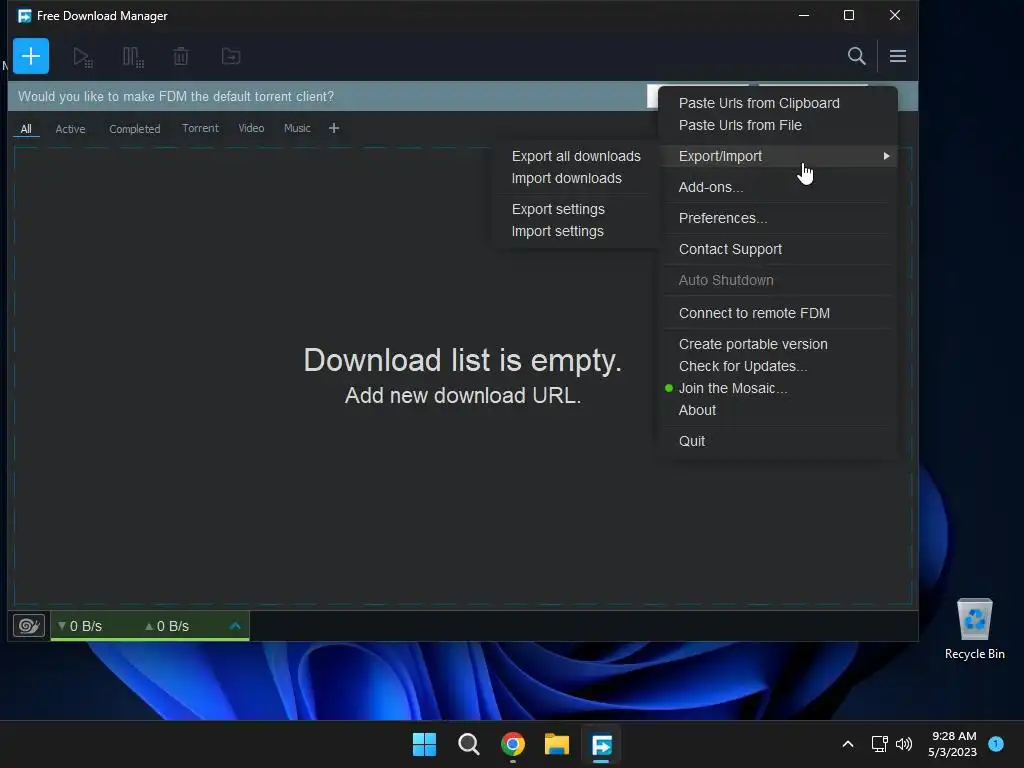Choose Import settings
The height and width of the screenshot is (768, 1024).
coord(557,231)
